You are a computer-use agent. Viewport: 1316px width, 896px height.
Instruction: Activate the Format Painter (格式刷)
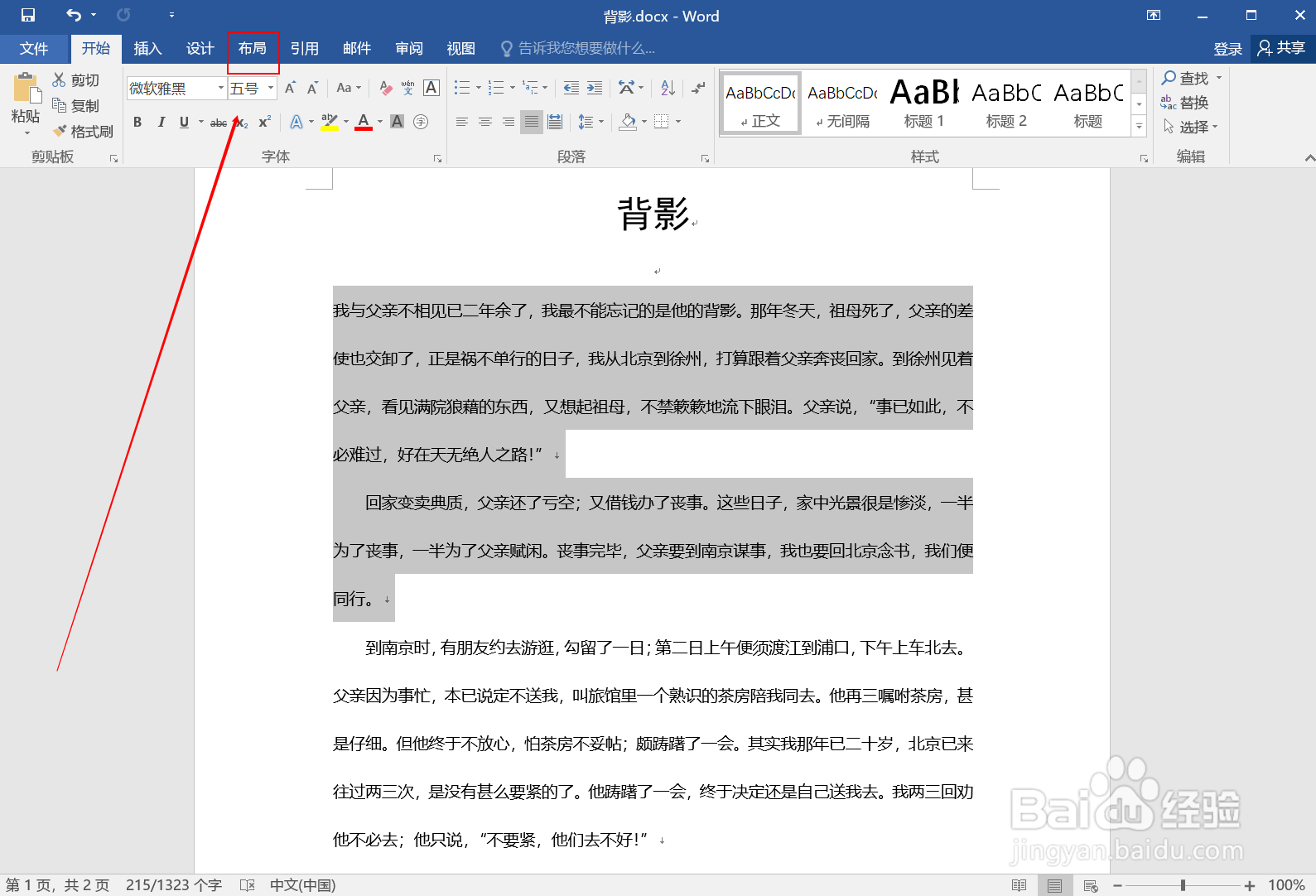[x=83, y=131]
